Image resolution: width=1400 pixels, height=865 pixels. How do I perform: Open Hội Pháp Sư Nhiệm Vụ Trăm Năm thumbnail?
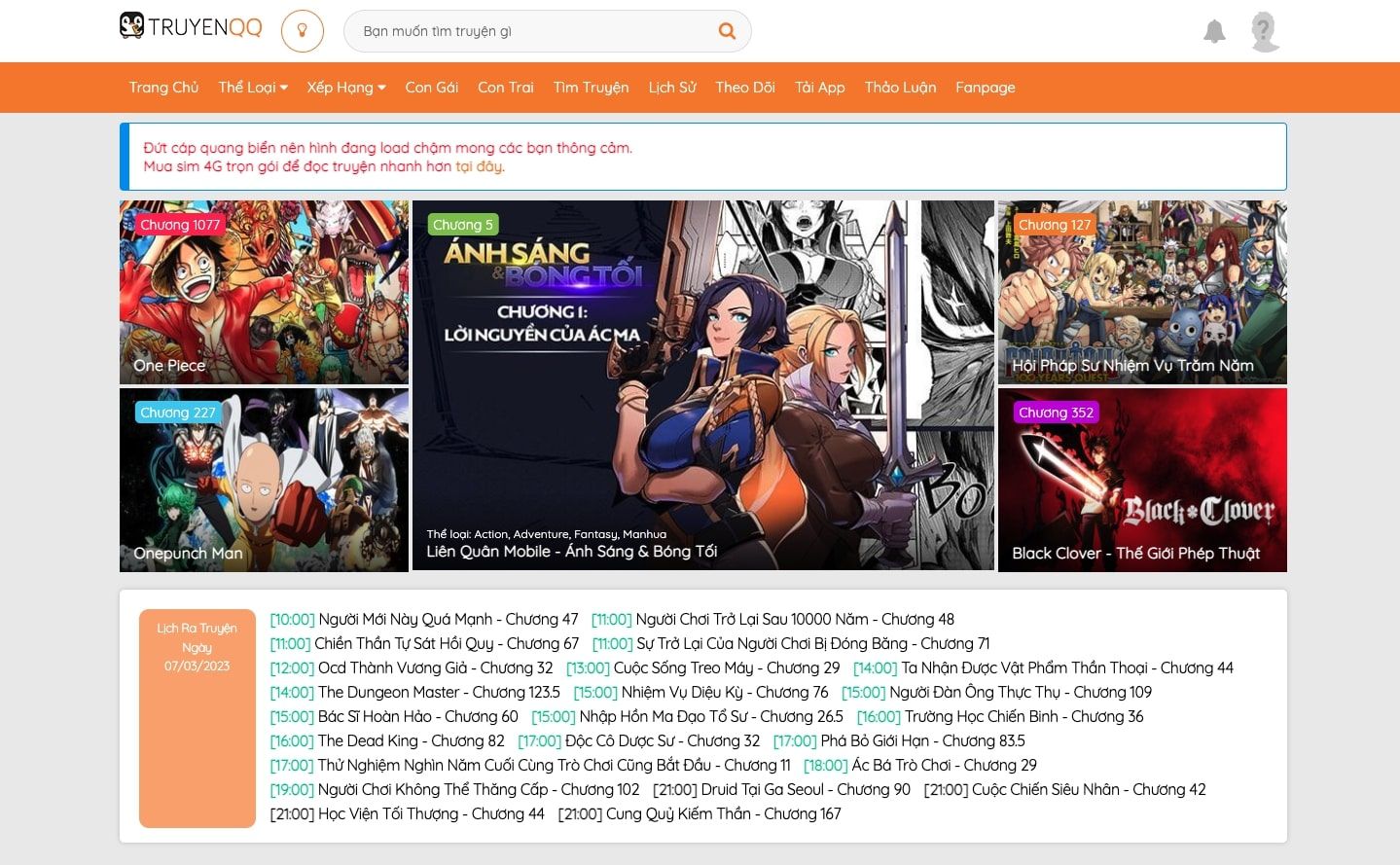(1142, 292)
